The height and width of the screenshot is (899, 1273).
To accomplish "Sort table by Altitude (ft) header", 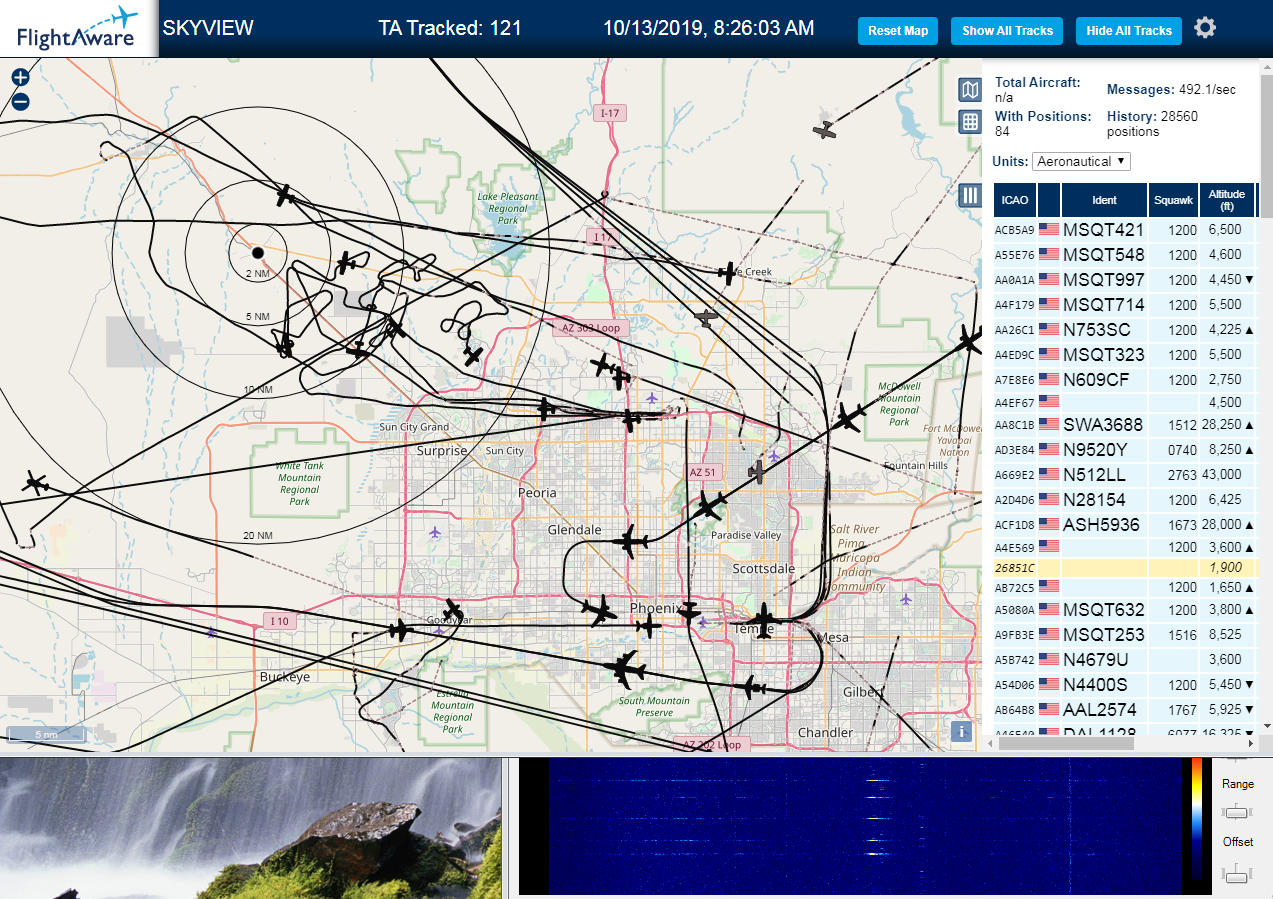I will (x=1227, y=200).
